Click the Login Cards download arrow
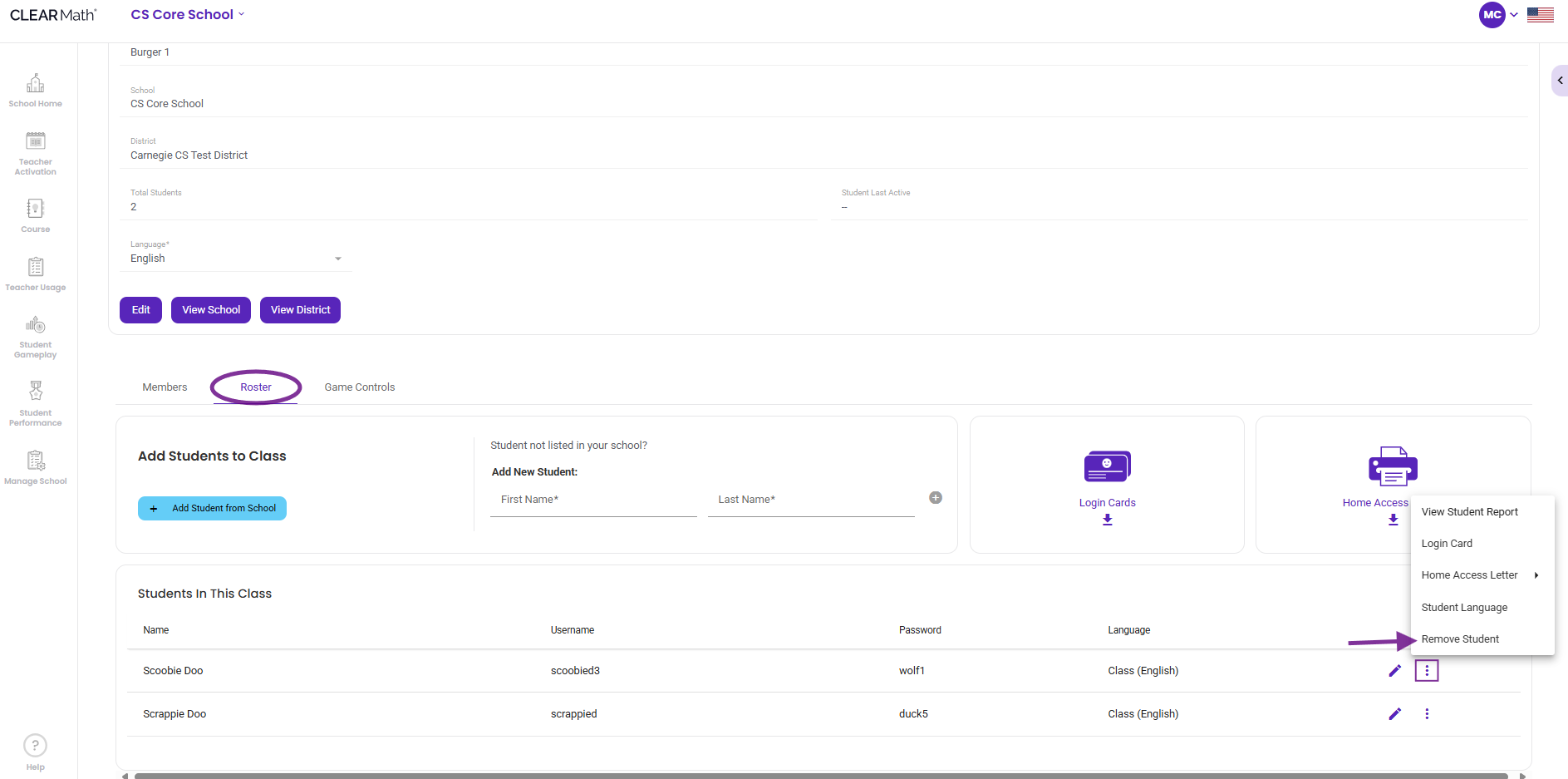 point(1107,520)
